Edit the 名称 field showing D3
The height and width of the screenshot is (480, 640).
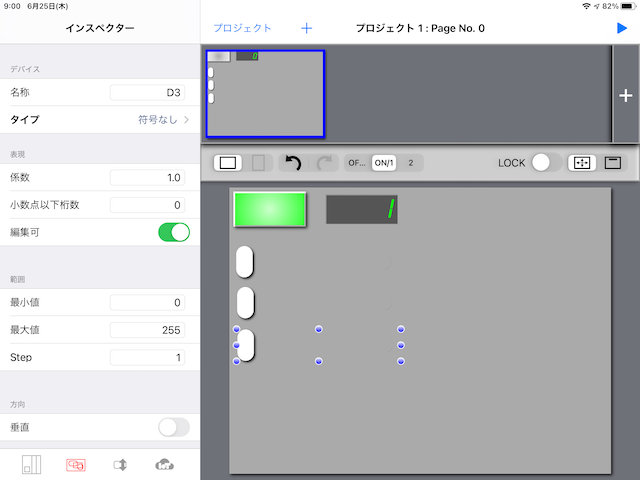coord(147,93)
